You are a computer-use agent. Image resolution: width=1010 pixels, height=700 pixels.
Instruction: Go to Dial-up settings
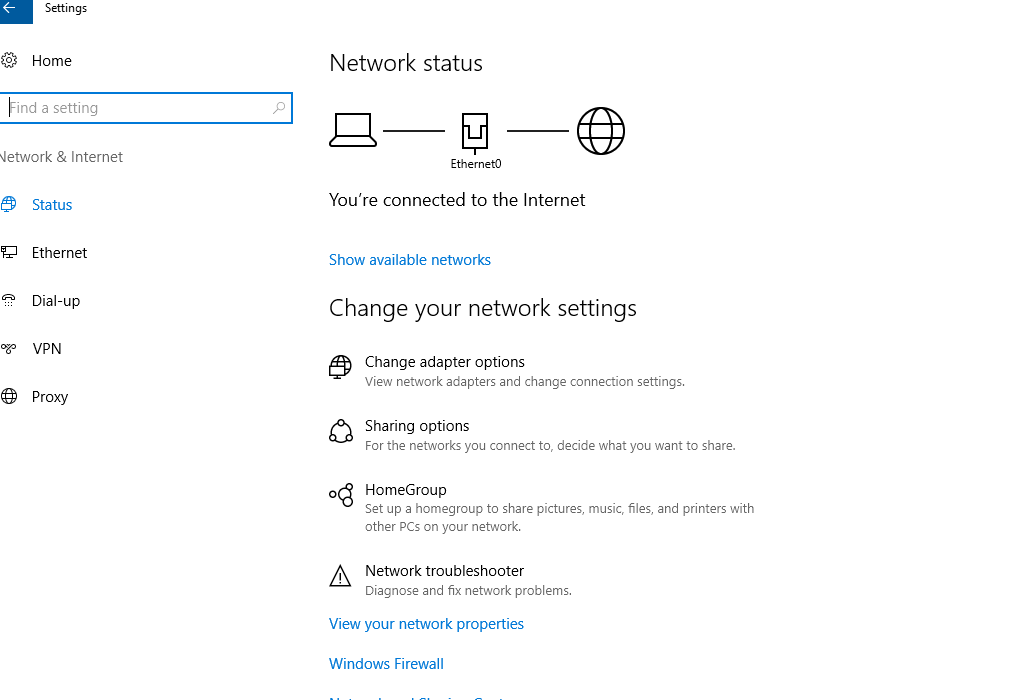click(x=56, y=301)
